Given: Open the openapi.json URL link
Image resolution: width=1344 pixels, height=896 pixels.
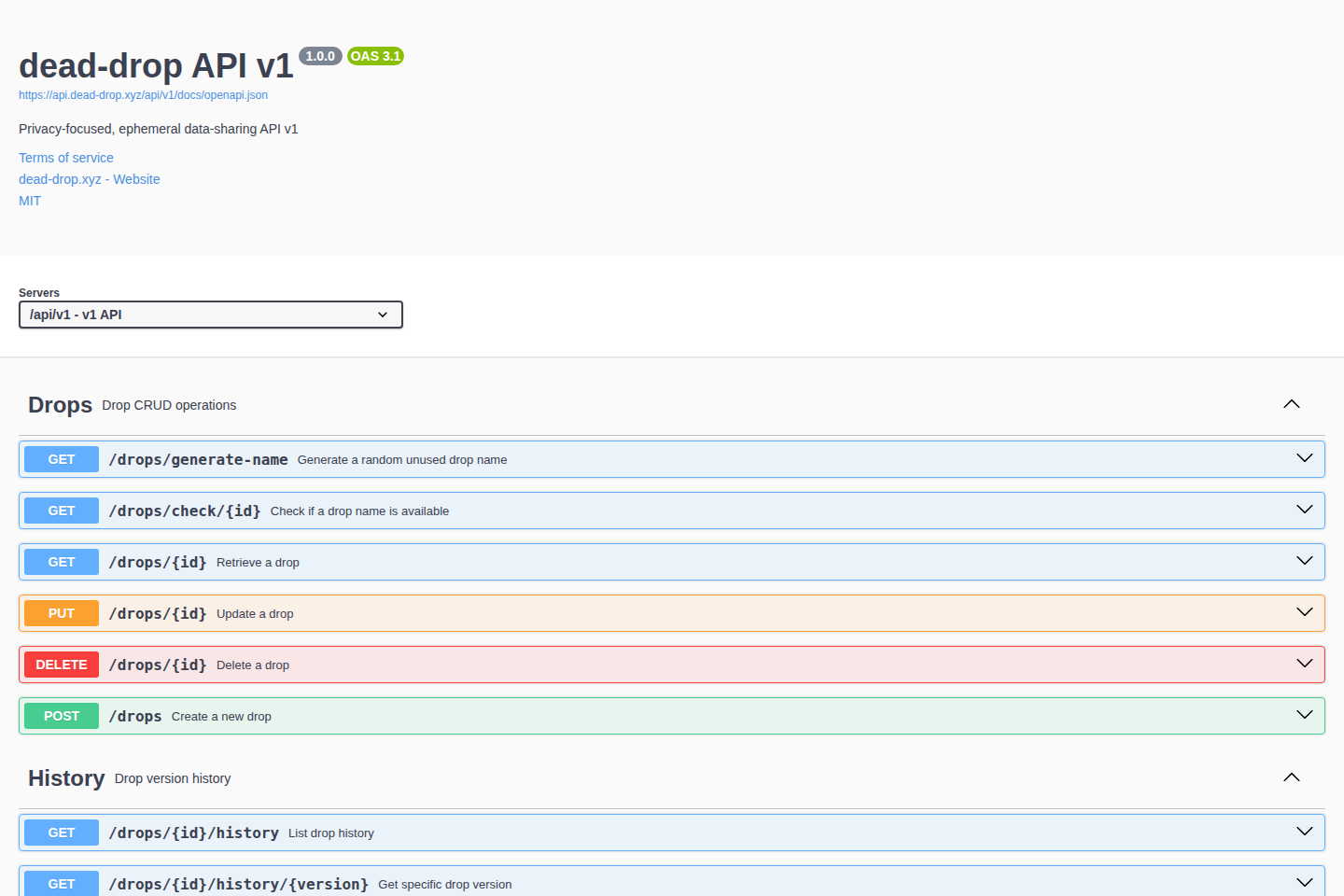Looking at the screenshot, I should (x=143, y=95).
